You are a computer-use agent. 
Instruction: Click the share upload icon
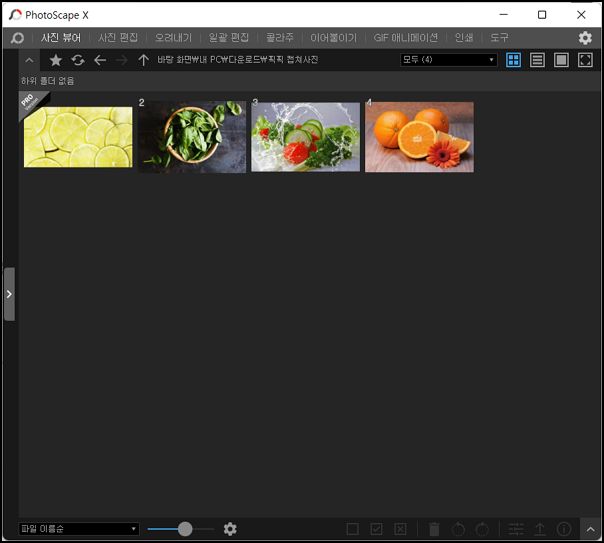(540, 529)
